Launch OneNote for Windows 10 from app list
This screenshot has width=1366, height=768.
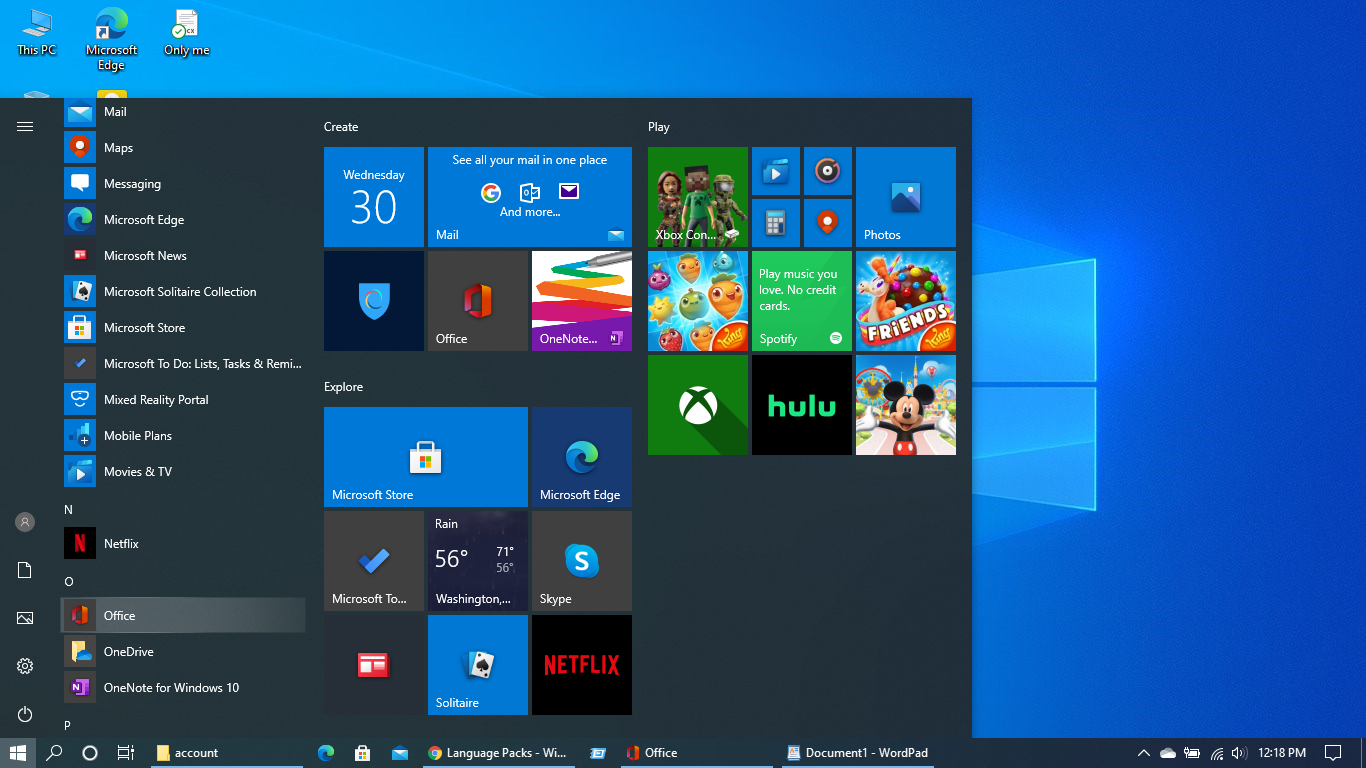[x=184, y=688]
